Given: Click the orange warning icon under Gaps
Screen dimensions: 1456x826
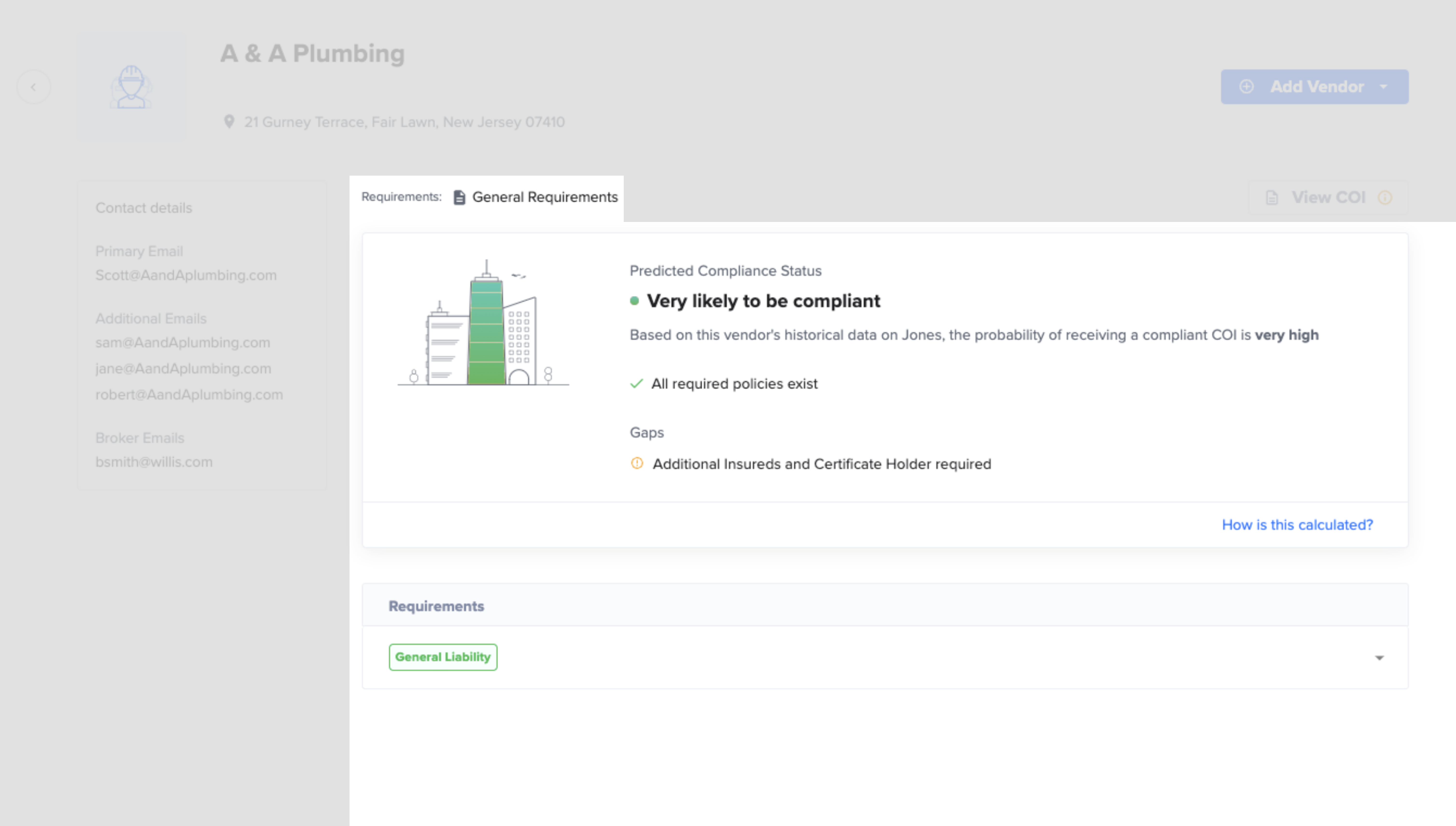Looking at the screenshot, I should (x=637, y=463).
